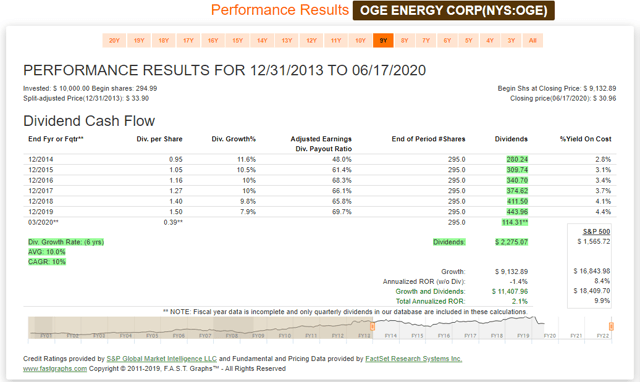Click the left range handle on timeline
The height and width of the screenshot is (382, 640).
click(372, 326)
